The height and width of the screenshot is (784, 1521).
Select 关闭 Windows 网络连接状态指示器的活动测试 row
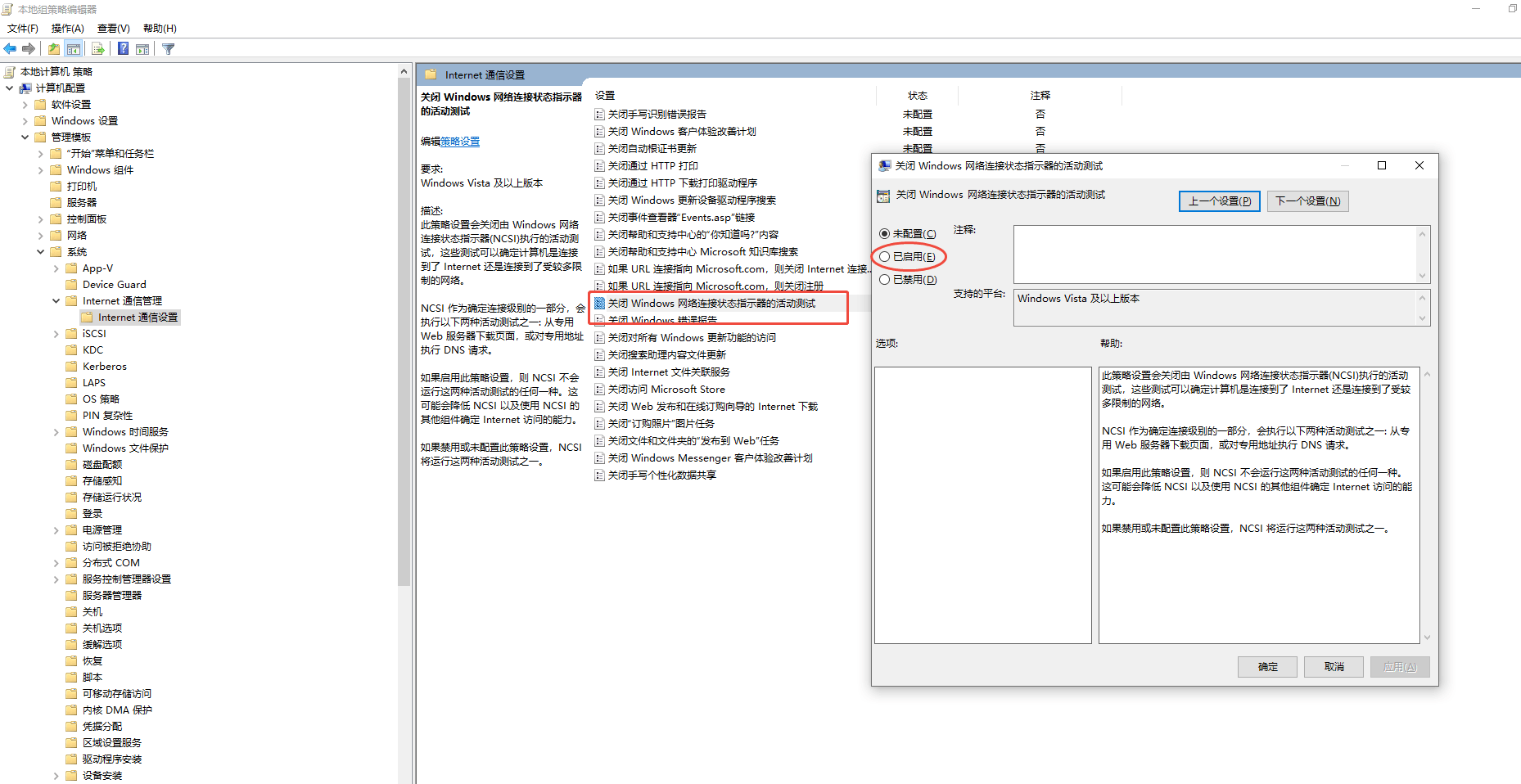(x=711, y=304)
